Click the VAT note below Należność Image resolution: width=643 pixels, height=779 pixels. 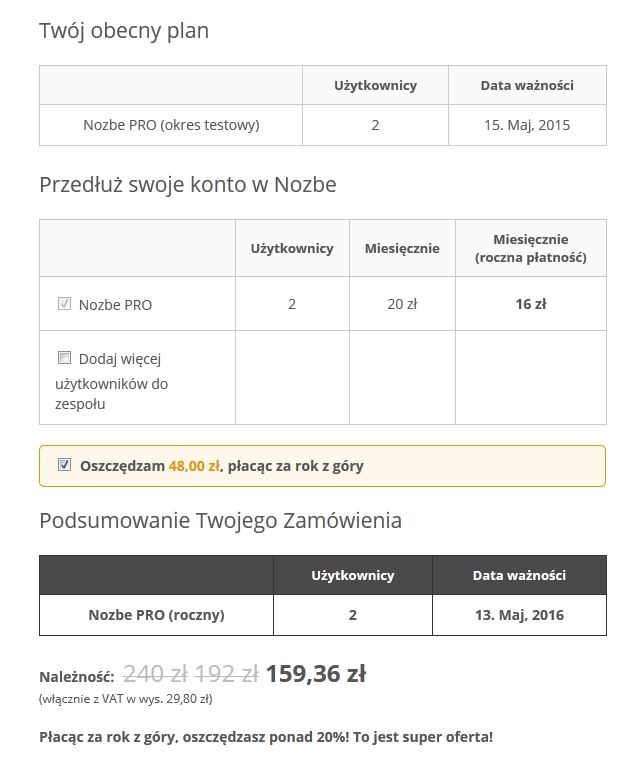(x=125, y=699)
